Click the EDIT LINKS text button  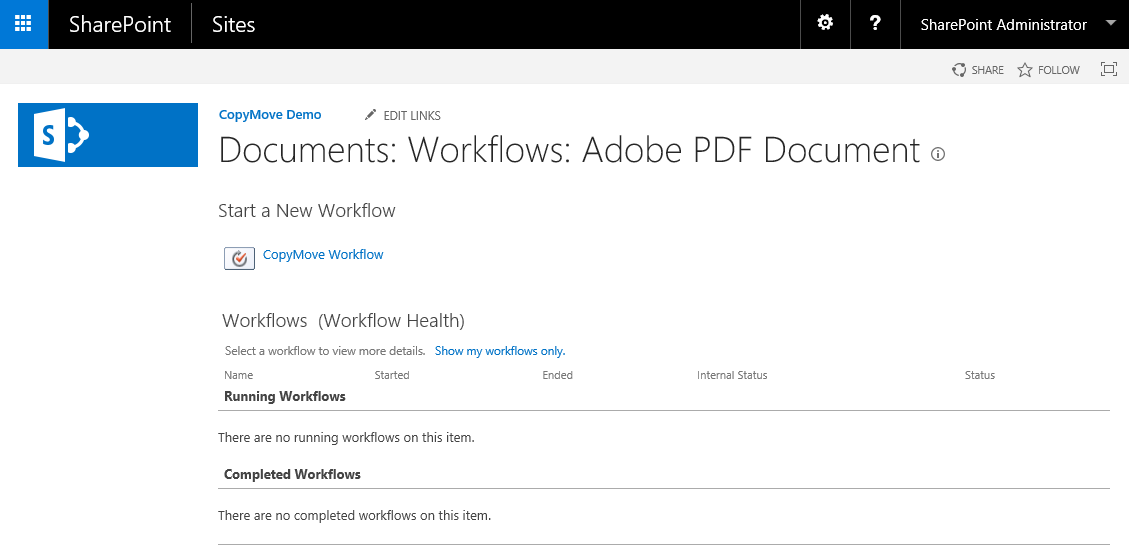click(412, 115)
